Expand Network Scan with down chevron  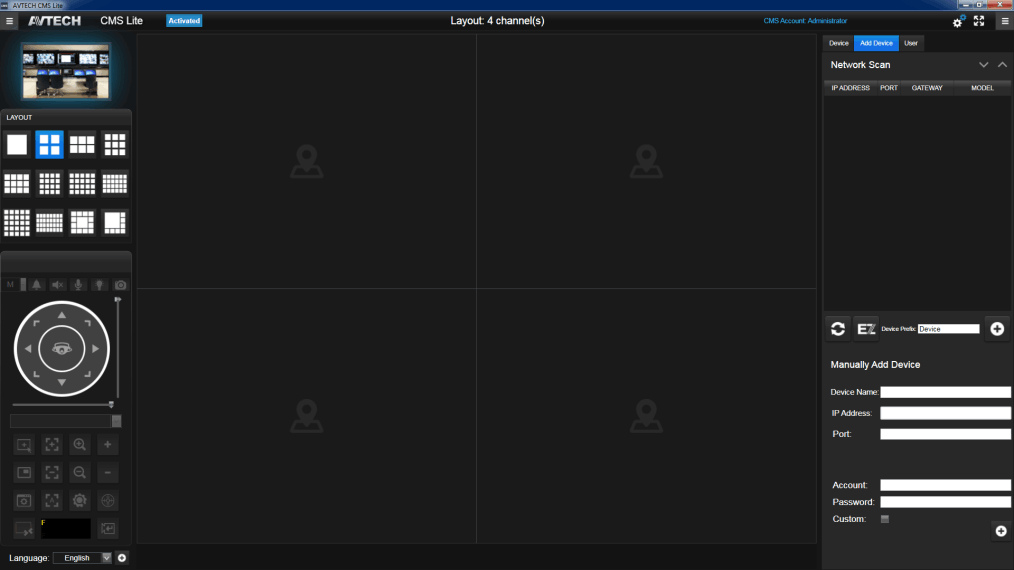983,65
